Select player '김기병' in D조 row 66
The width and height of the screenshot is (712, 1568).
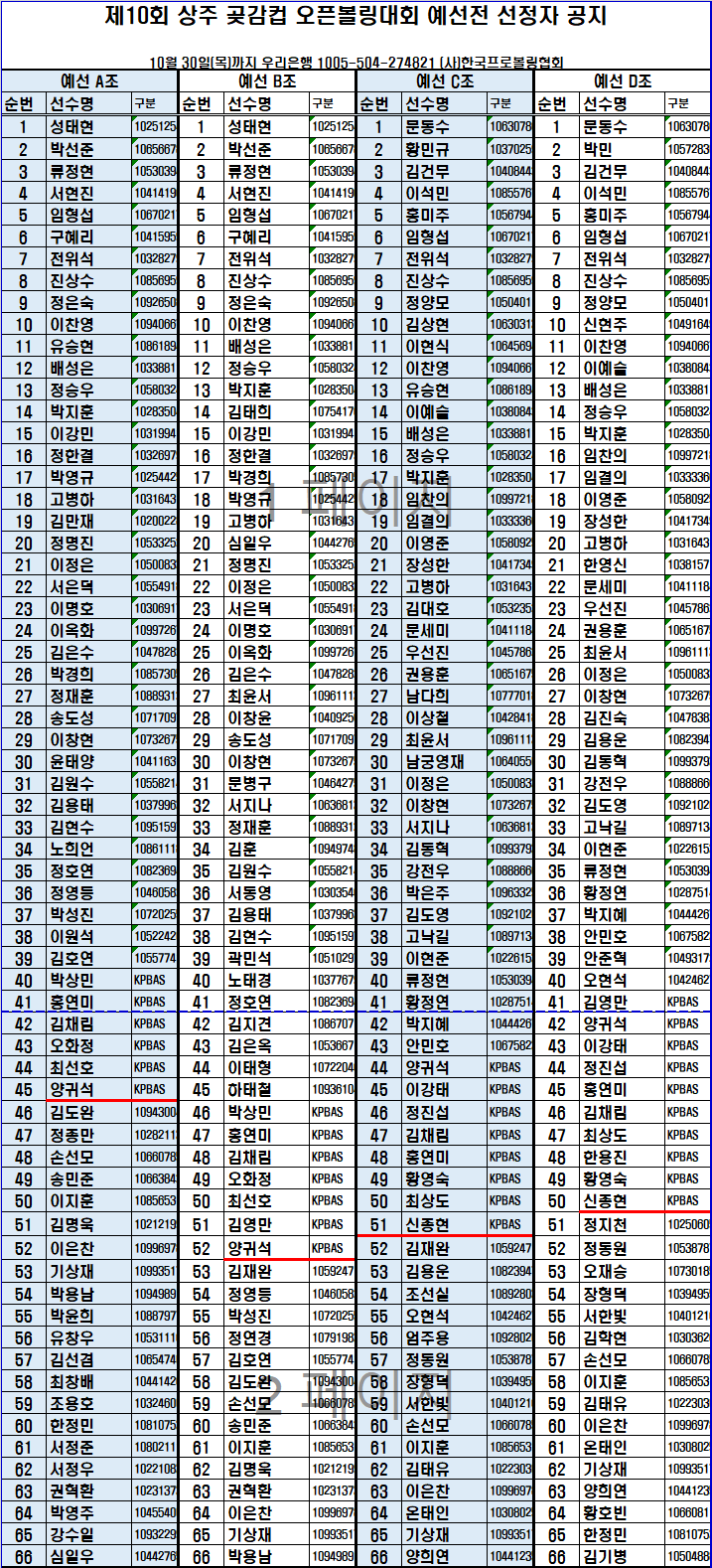click(x=605, y=1556)
